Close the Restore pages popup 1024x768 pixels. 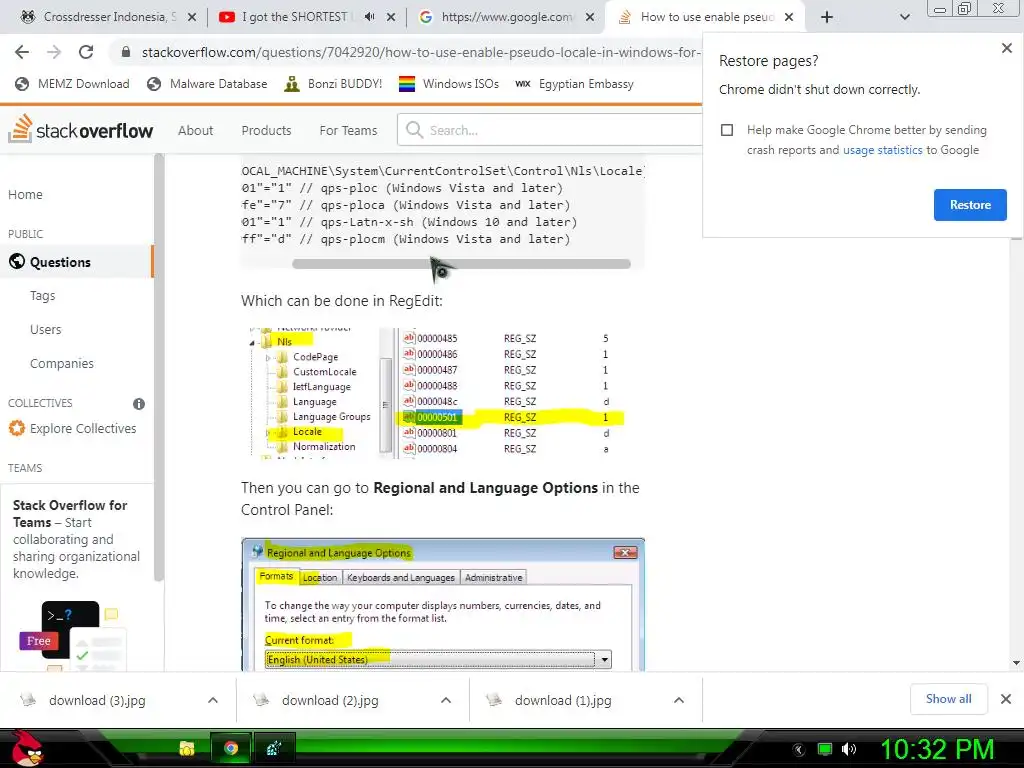[x=1006, y=48]
